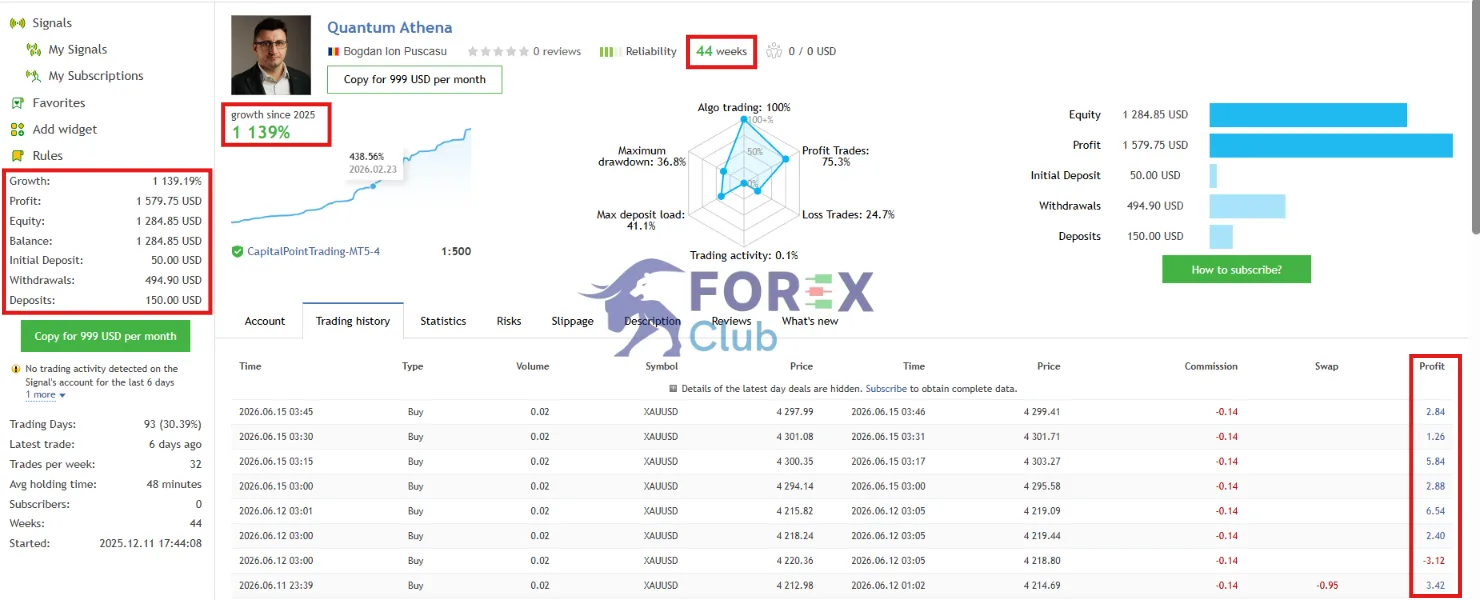Click the Add widget icon

(x=17, y=129)
